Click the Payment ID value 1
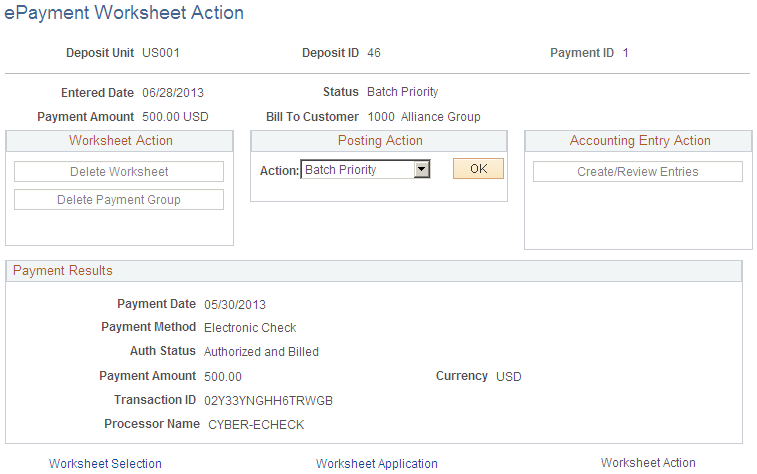 pos(626,53)
